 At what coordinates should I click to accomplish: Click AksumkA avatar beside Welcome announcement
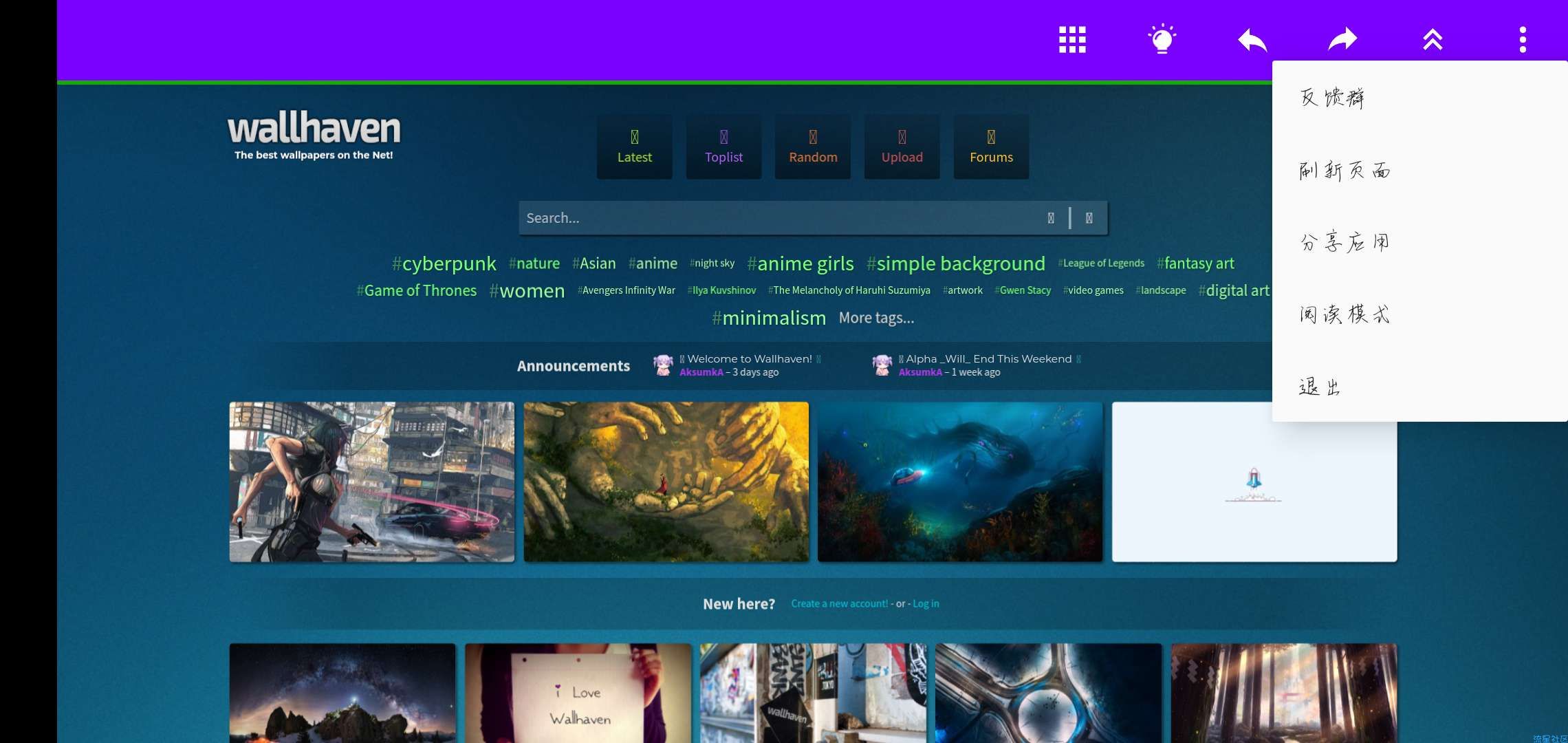click(663, 365)
